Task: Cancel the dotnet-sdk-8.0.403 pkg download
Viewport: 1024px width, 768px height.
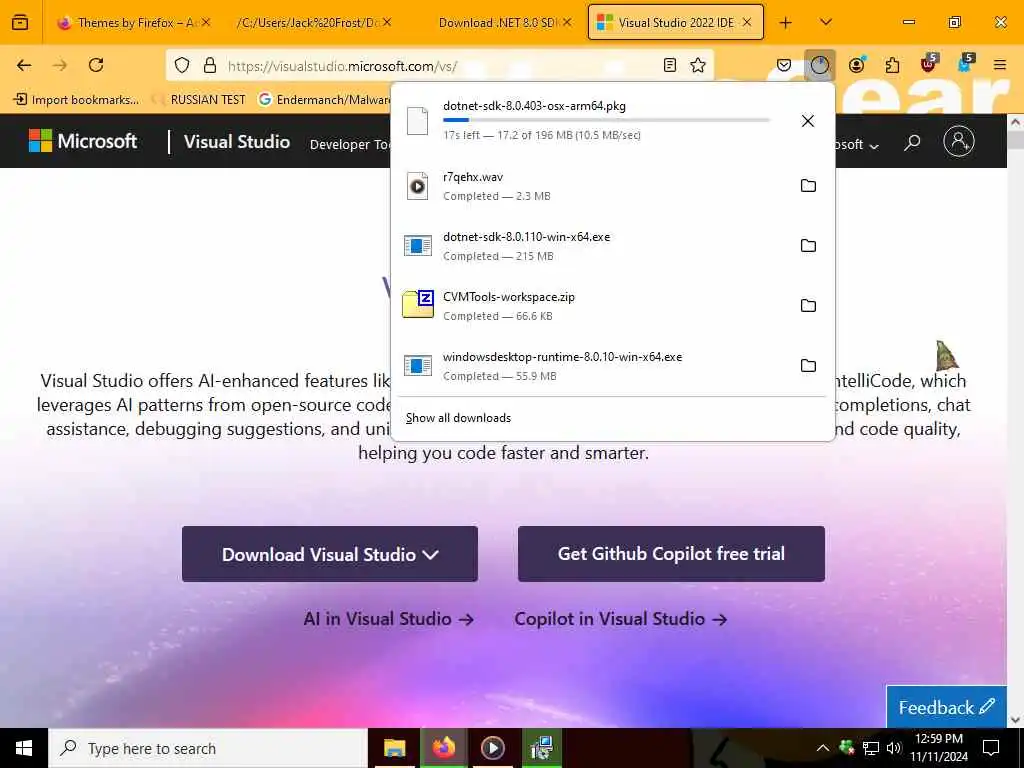Action: (808, 121)
